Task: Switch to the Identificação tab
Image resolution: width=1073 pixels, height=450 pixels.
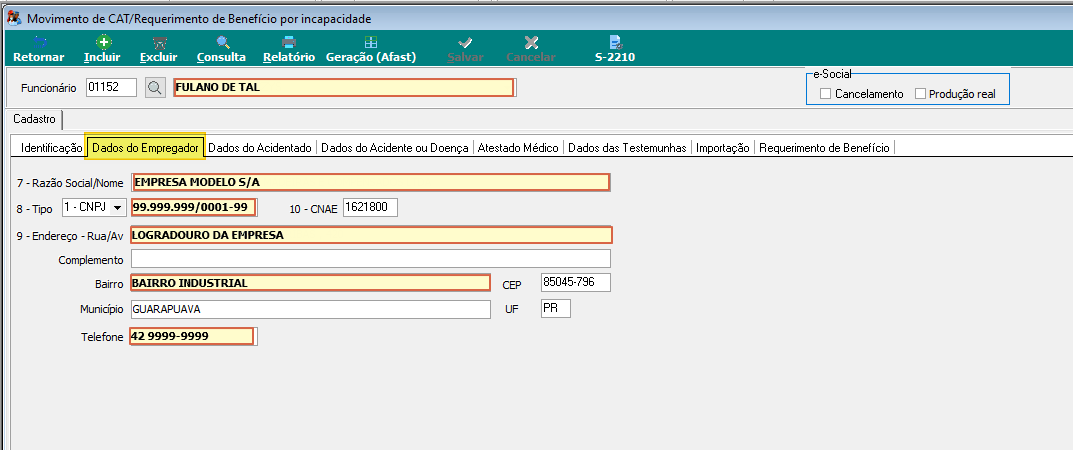Action: point(51,148)
